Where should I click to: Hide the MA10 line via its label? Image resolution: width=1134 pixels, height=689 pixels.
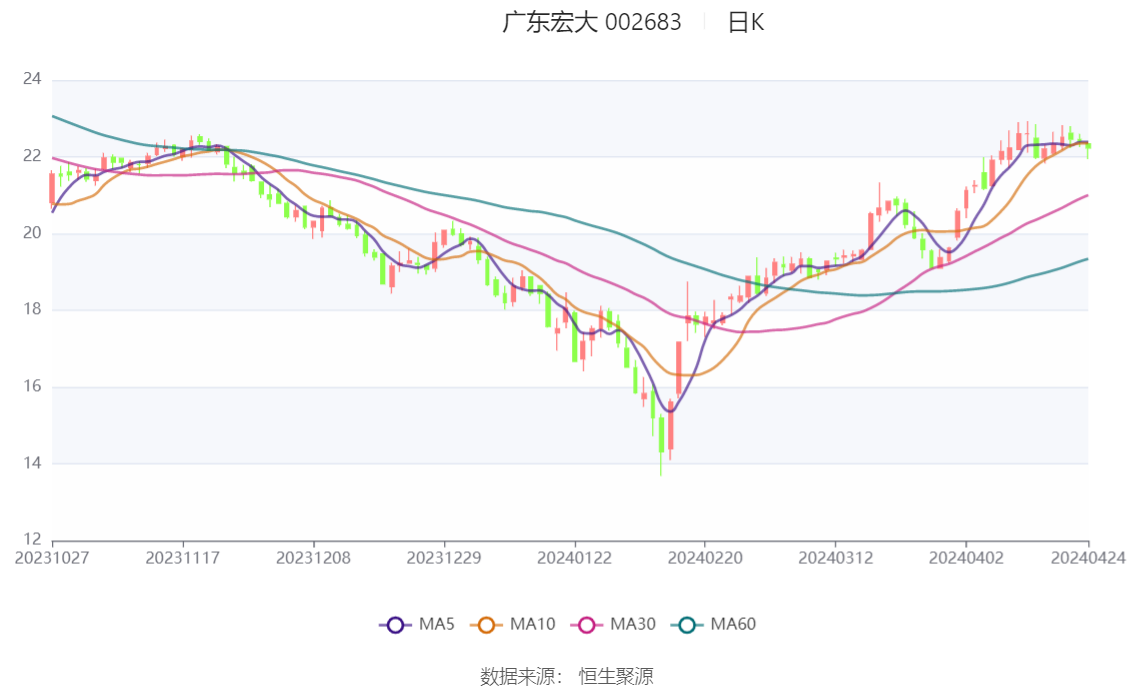click(532, 624)
